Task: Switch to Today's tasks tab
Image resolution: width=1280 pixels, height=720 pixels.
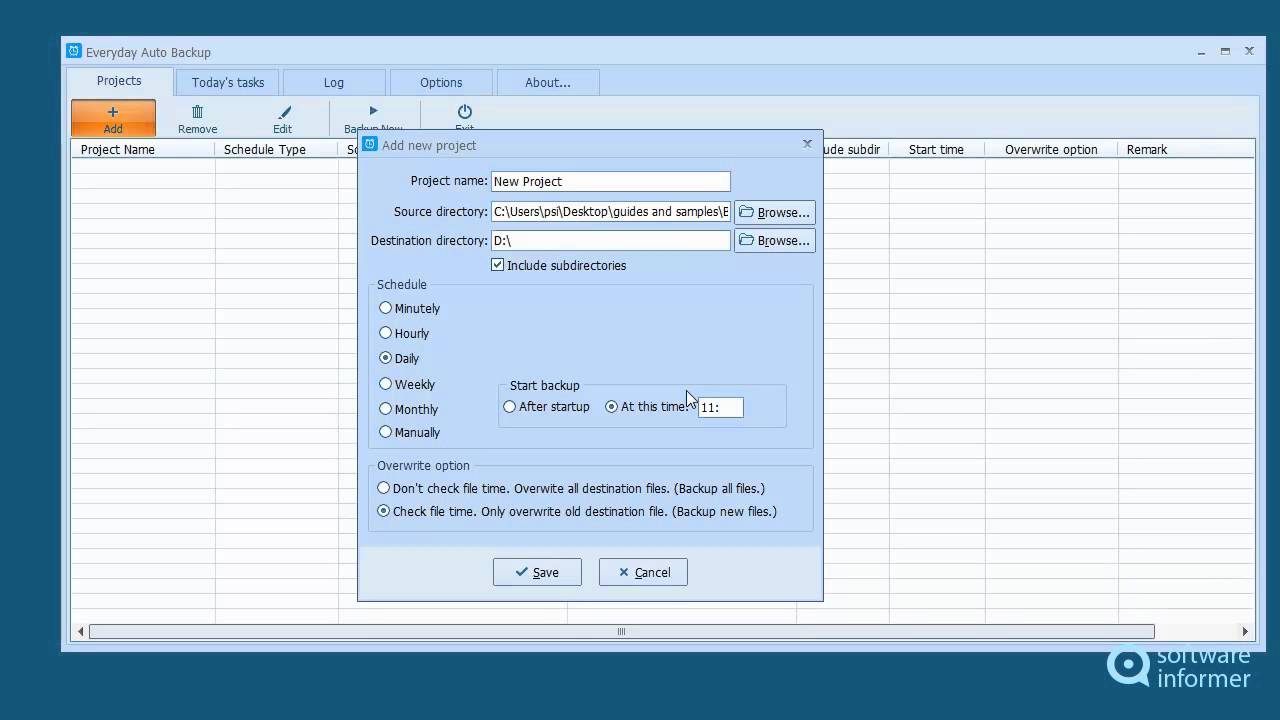Action: [x=228, y=82]
